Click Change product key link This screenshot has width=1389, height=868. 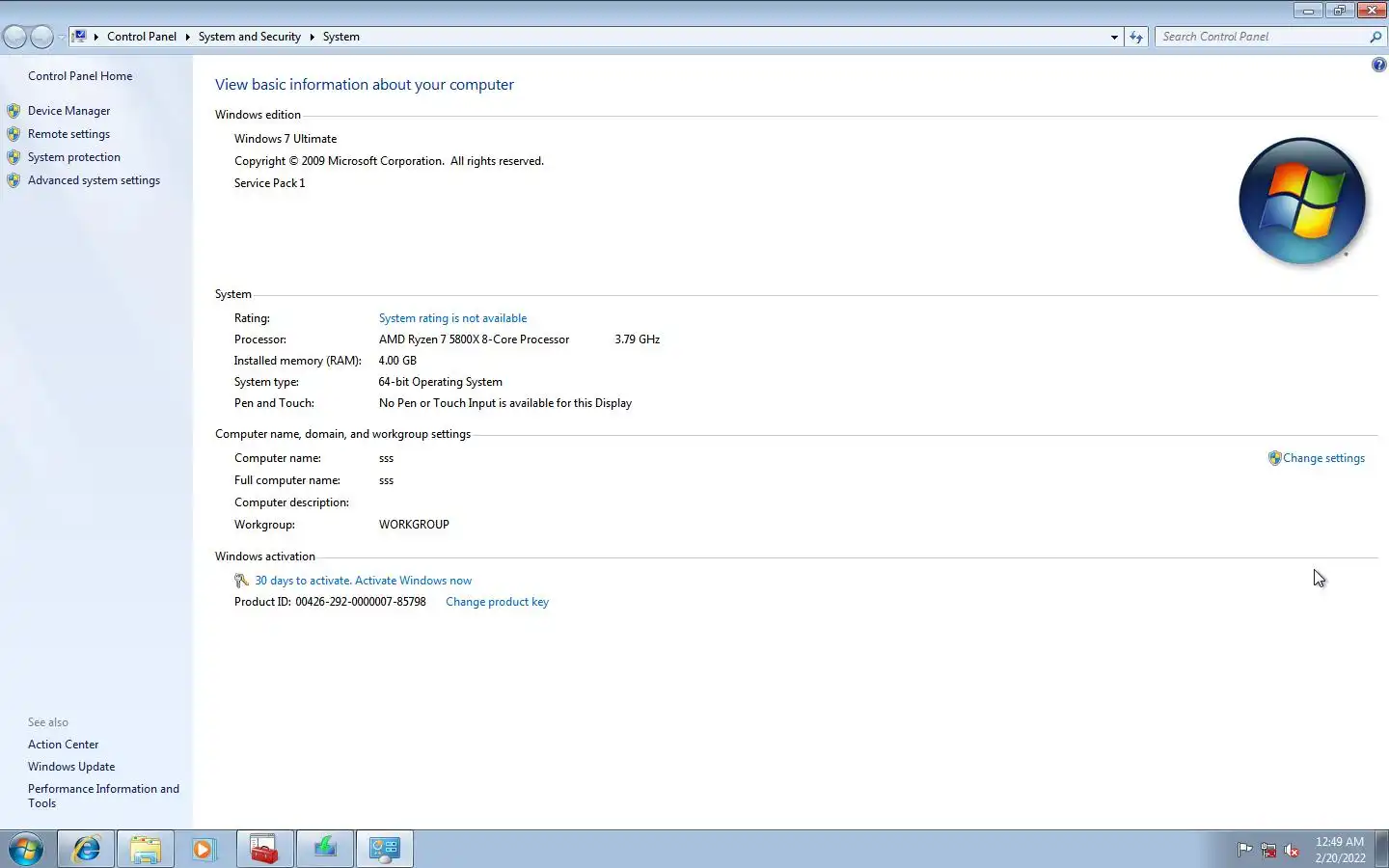[x=497, y=602]
